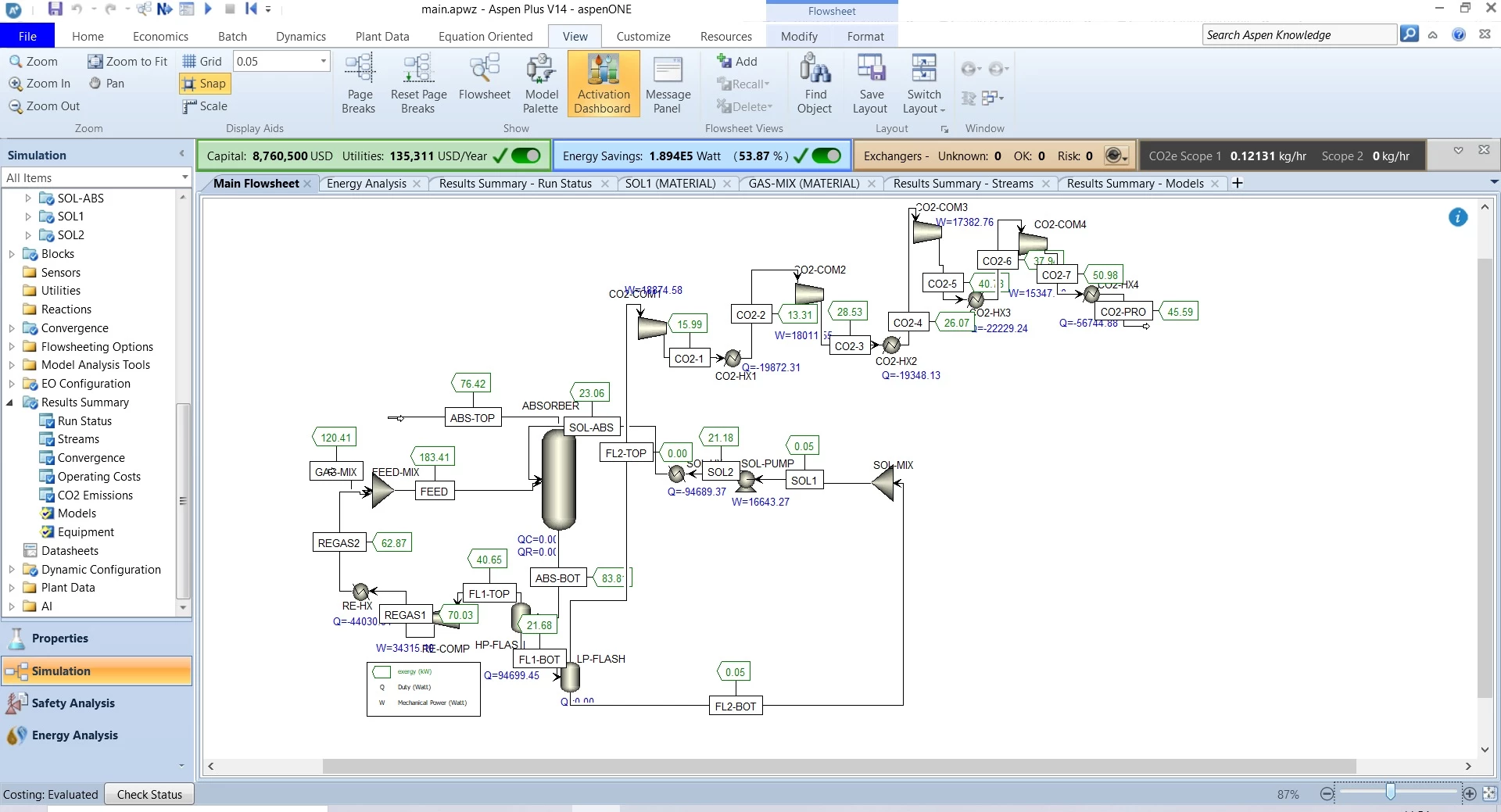Toggle the Energy Savings switch
This screenshot has width=1501, height=812.
pos(826,156)
